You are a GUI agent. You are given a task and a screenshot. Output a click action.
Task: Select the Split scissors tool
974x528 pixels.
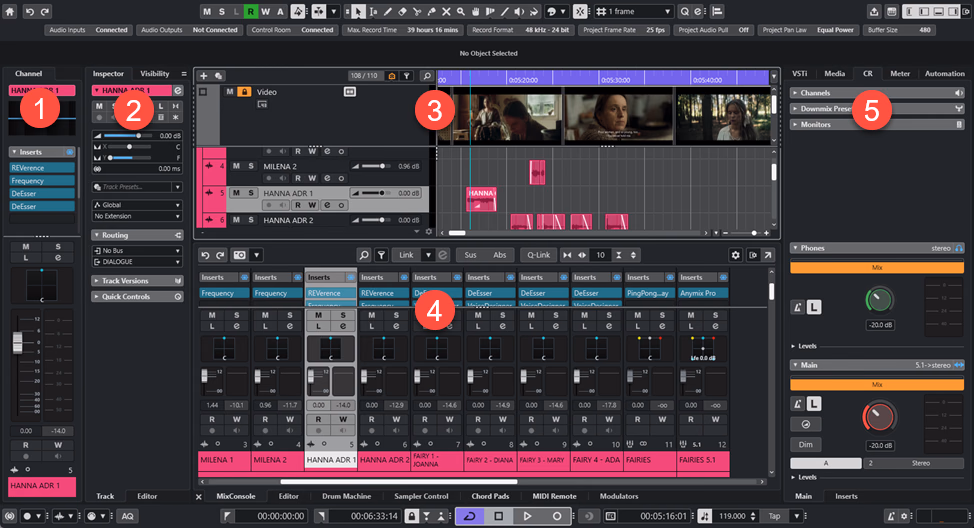(417, 11)
